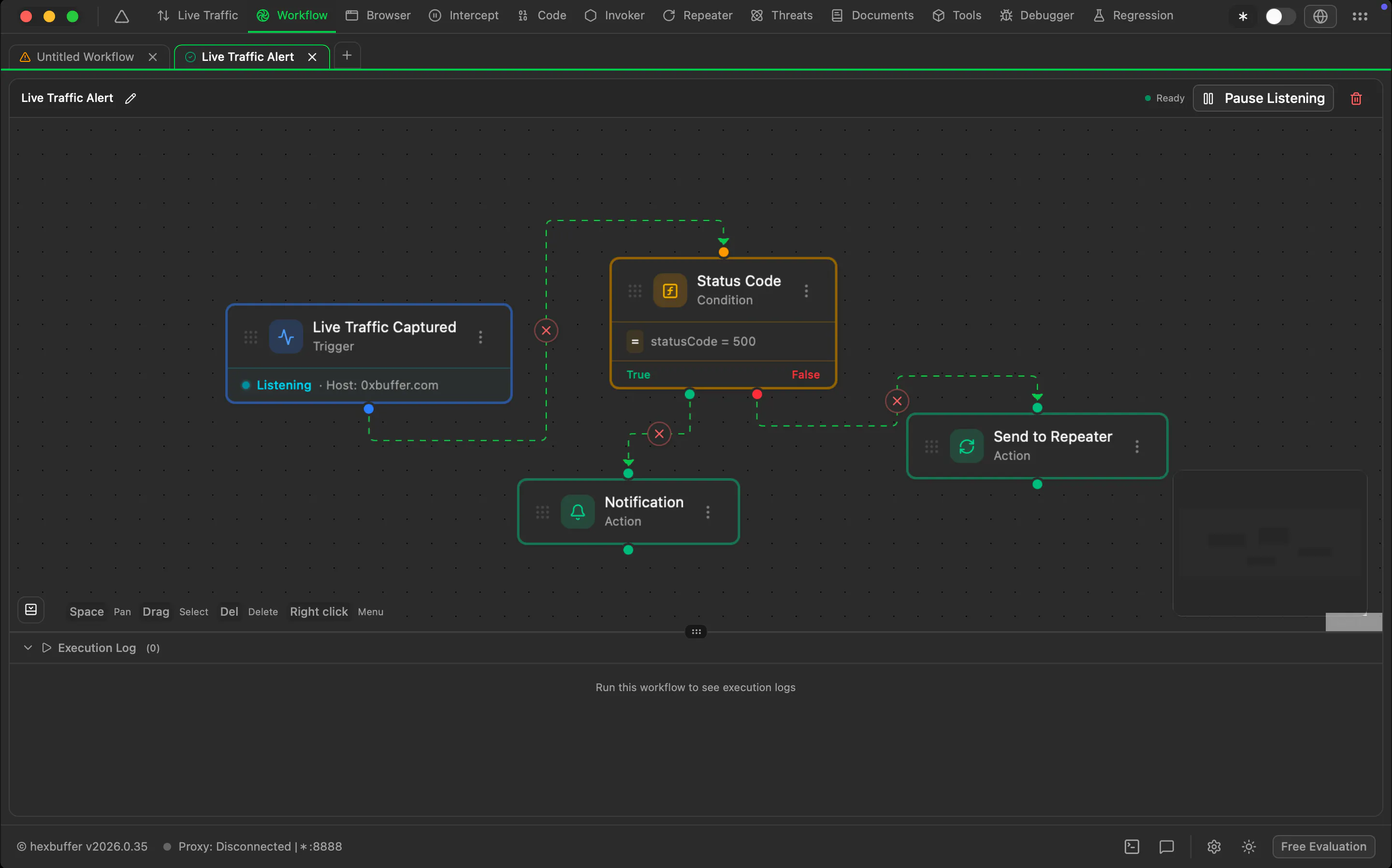Open the Documents section
This screenshot has height=868, width=1392.
[872, 15]
